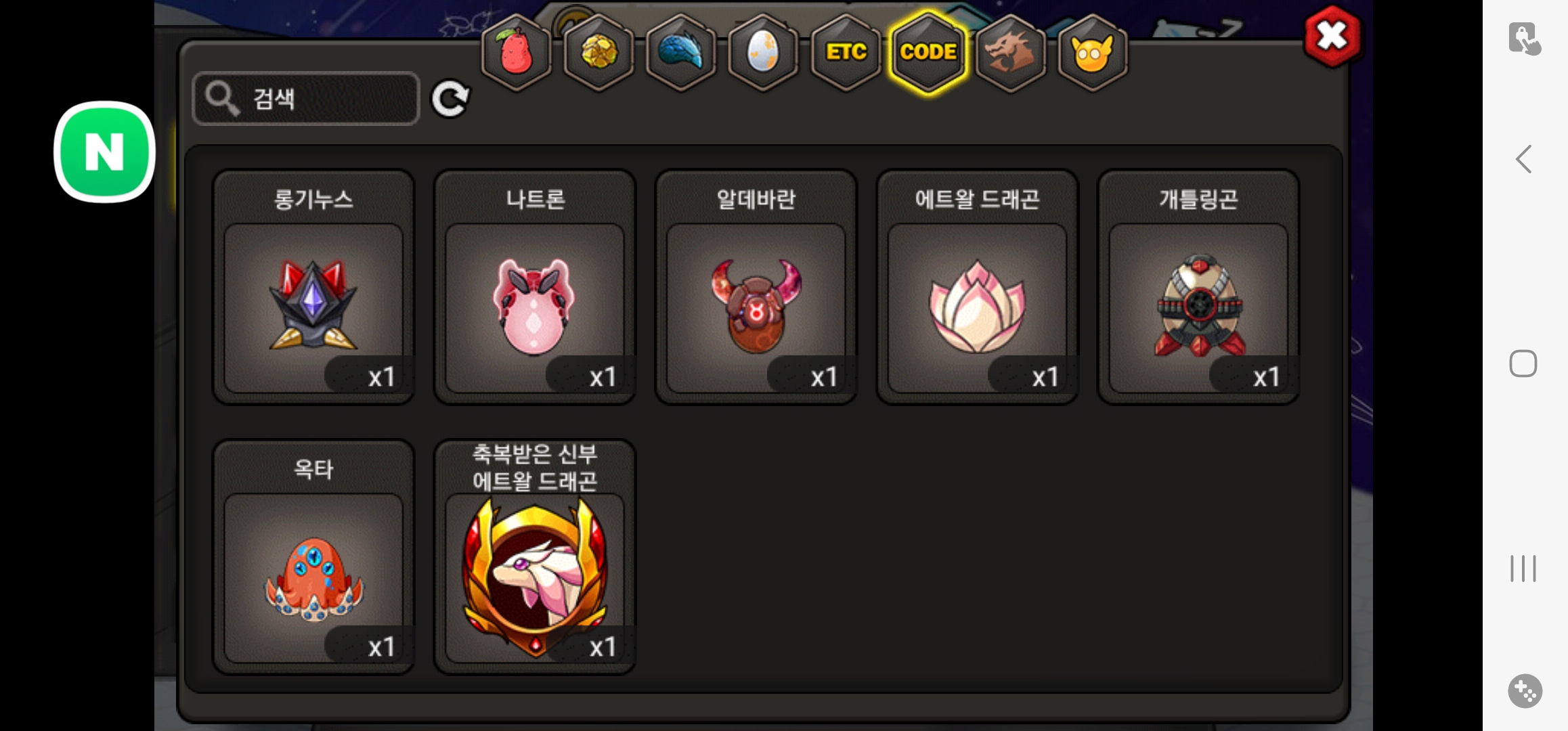Screen dimensions: 1568x731
Task: Select the 롱기누스 egg item
Action: 313,287
